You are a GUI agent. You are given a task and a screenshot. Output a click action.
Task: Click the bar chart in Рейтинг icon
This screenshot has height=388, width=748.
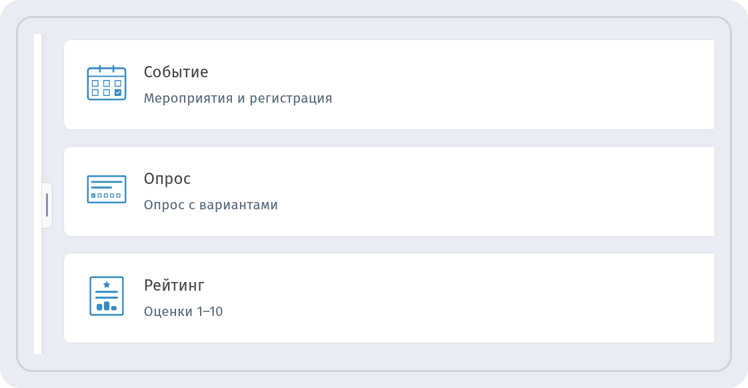click(x=106, y=306)
